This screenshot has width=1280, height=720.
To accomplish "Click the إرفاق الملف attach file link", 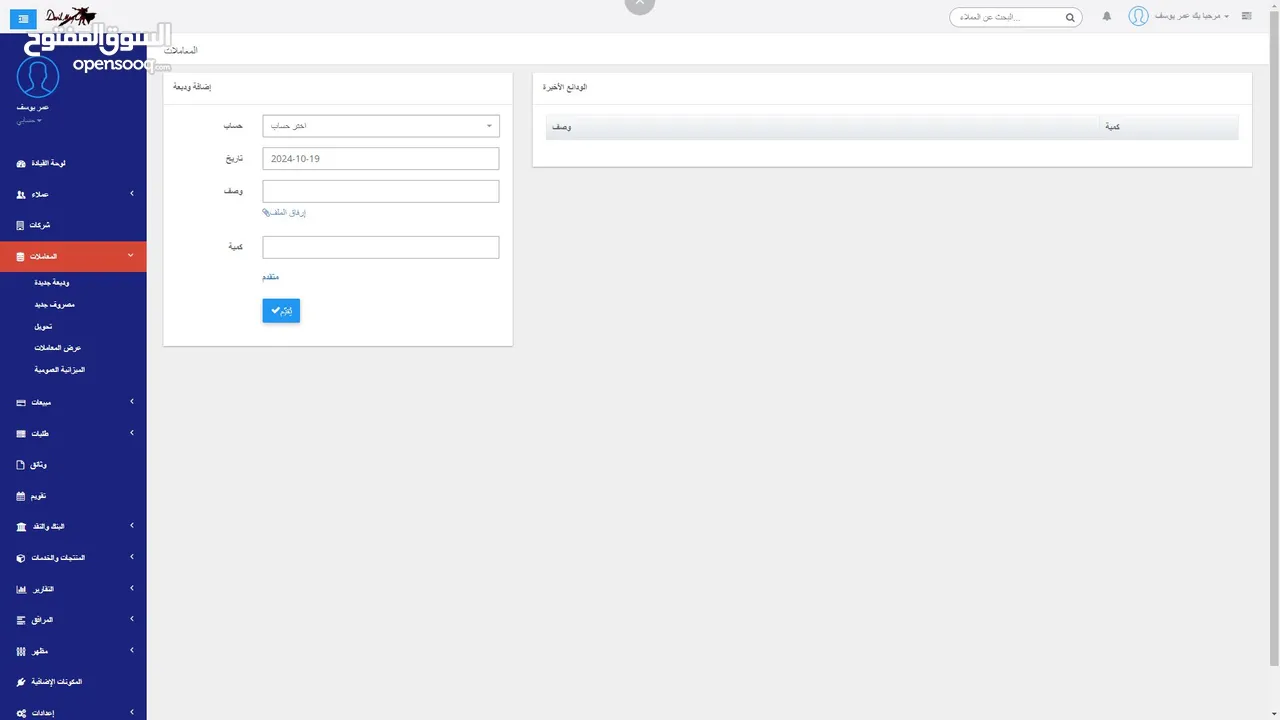I will point(284,213).
